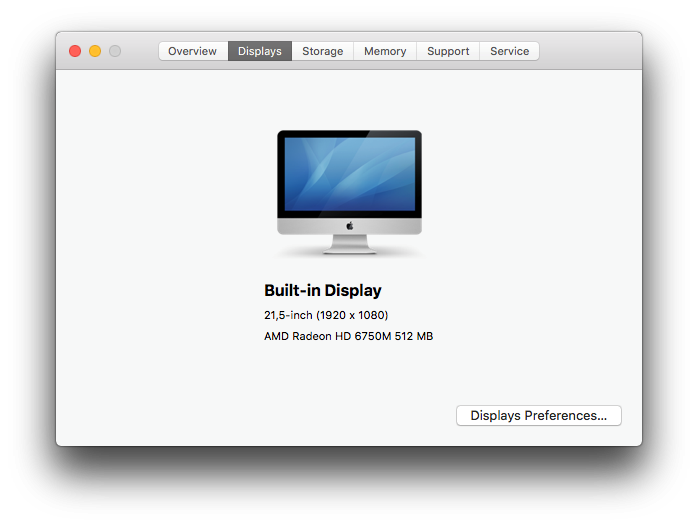Screen dimensions: 698x526
Task: Go to the Memory tab
Action: click(385, 51)
